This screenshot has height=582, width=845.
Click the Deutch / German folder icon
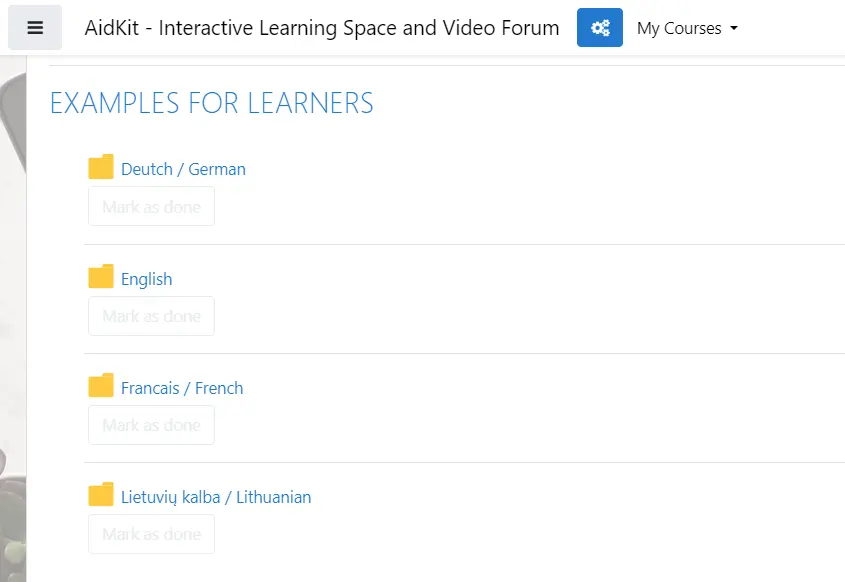click(x=101, y=167)
